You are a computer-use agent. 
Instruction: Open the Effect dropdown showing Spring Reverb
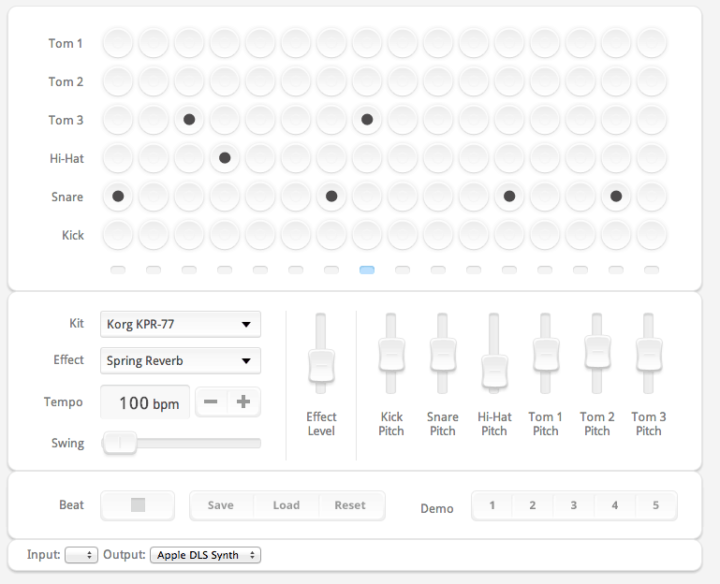pyautogui.click(x=180, y=360)
